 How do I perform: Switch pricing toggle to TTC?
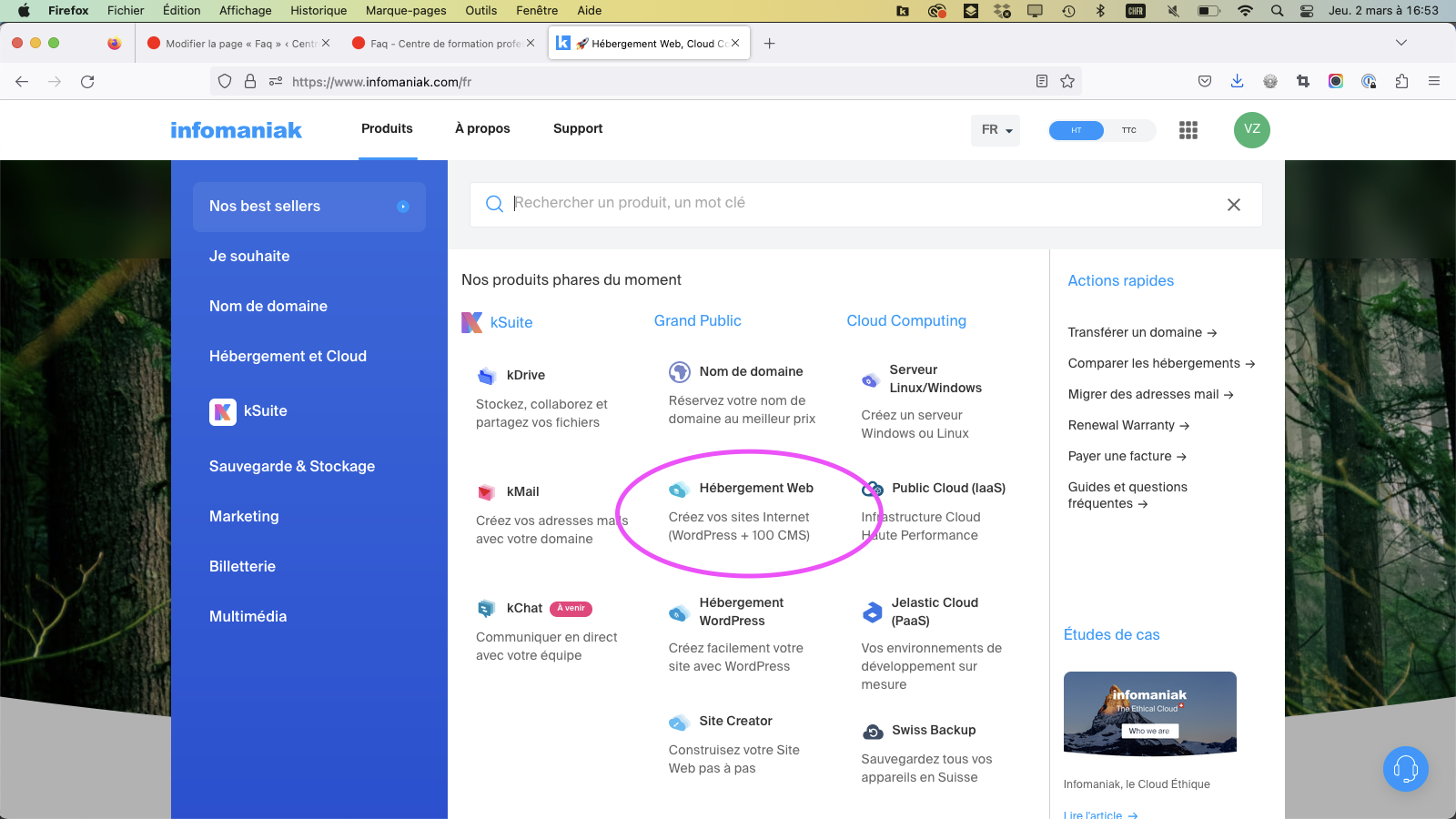click(x=1129, y=130)
